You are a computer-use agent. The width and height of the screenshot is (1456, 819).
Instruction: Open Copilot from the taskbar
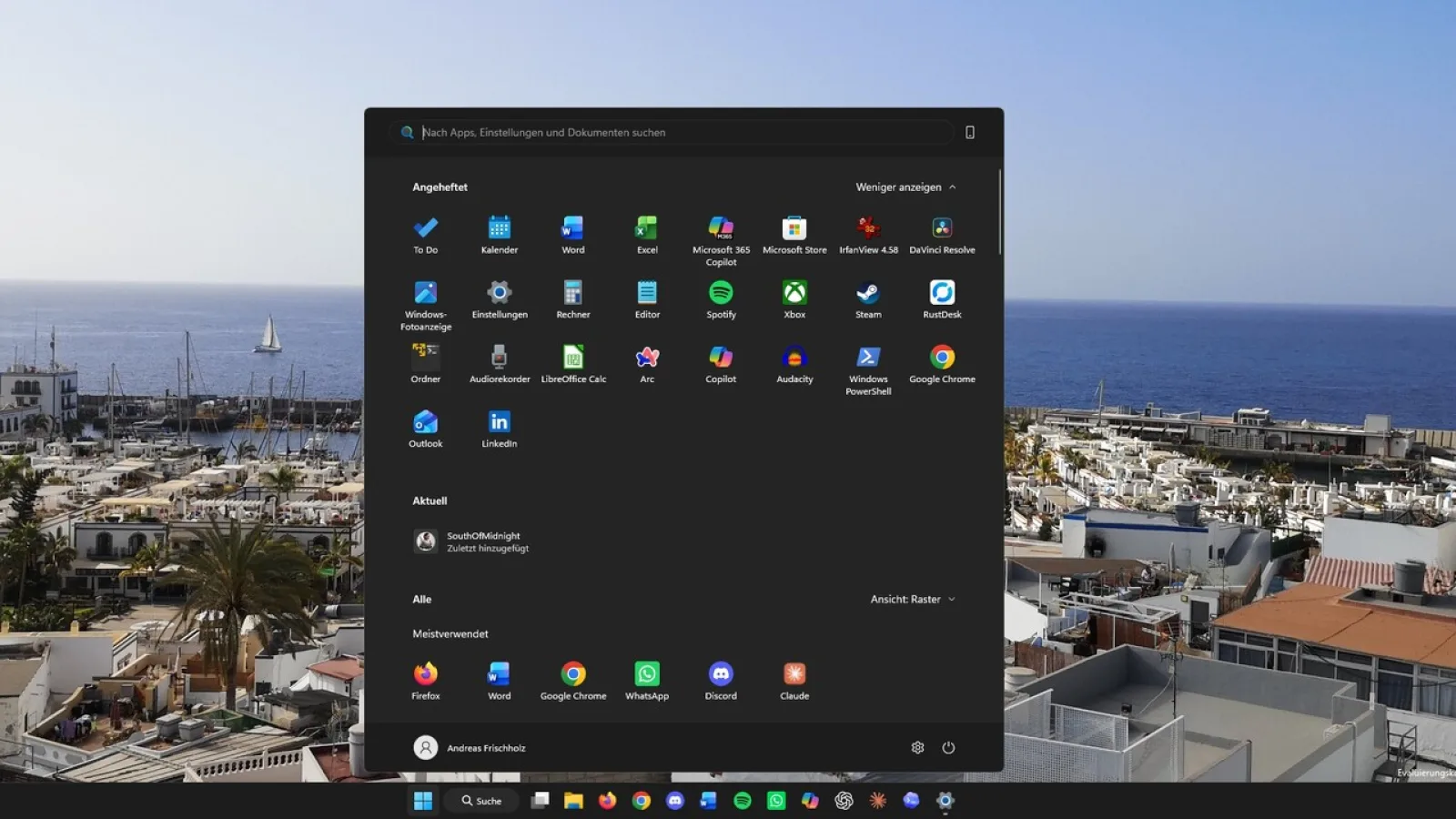pyautogui.click(x=810, y=801)
